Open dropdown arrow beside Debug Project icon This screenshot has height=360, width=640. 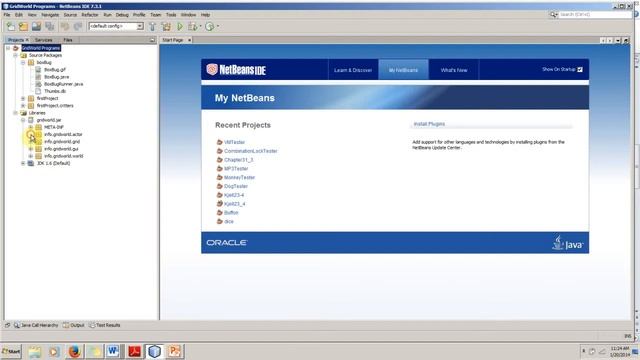click(x=200, y=27)
